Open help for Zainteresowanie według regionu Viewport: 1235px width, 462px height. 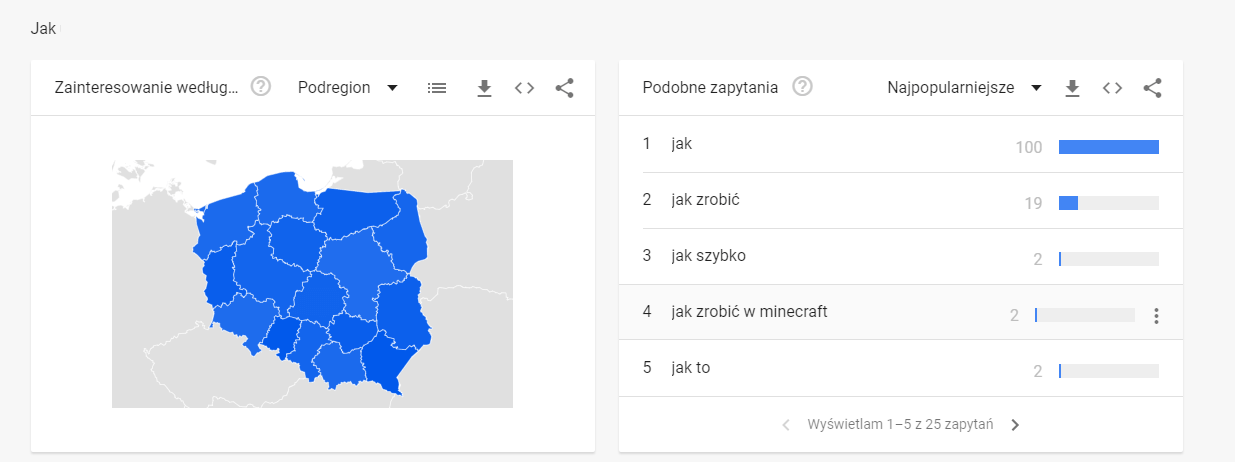[x=261, y=87]
